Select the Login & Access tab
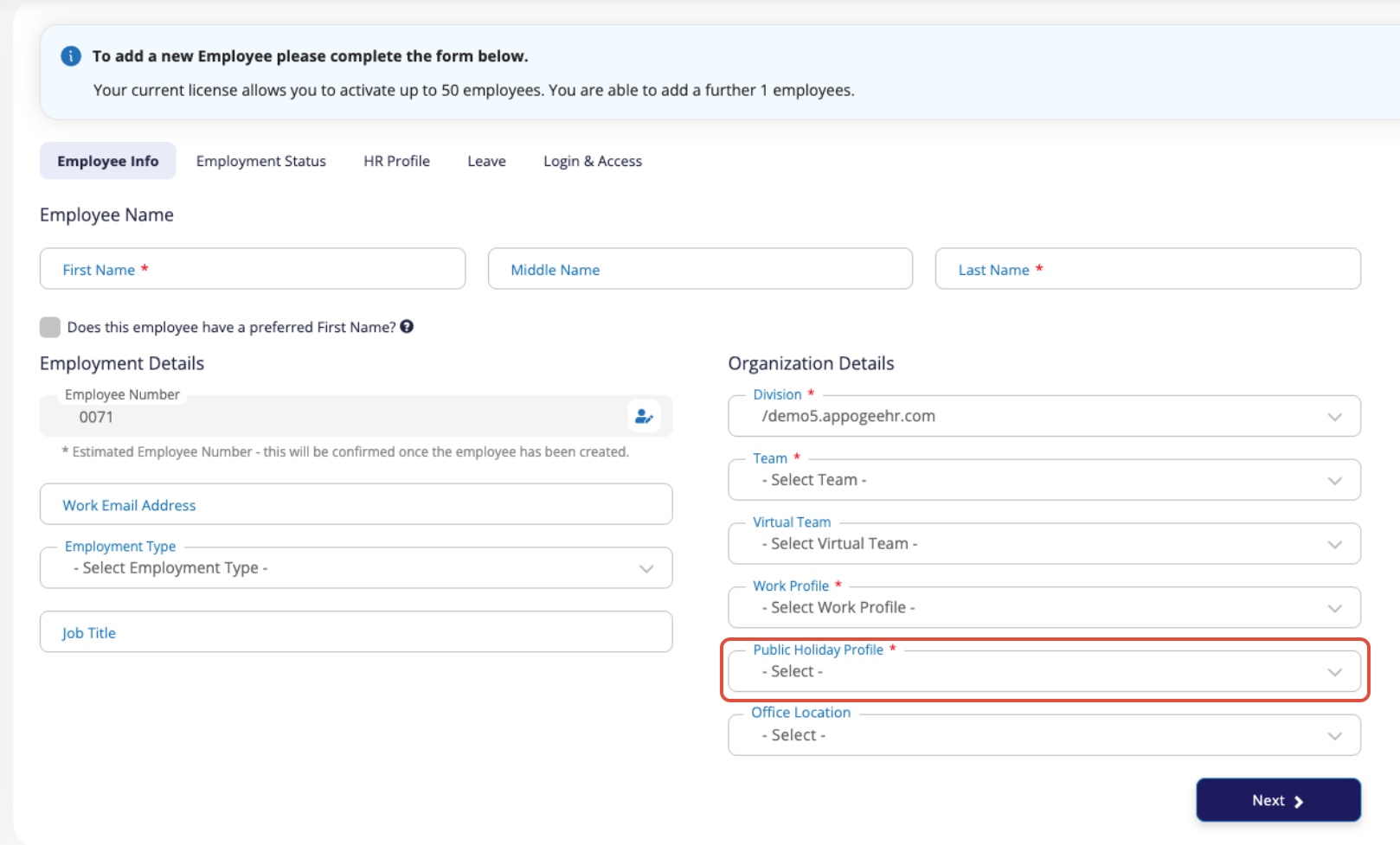 pos(593,161)
